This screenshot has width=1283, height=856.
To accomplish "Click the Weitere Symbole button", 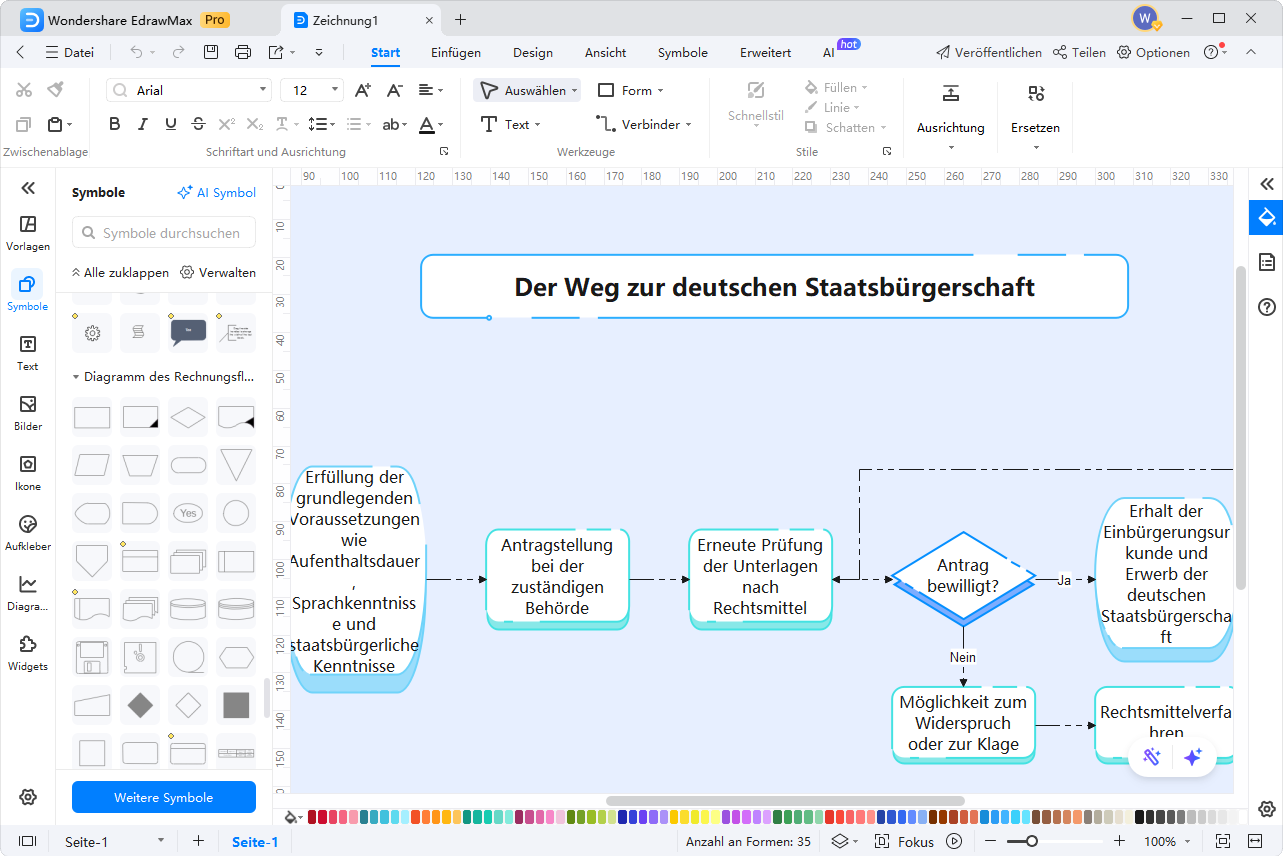I will pos(163,797).
